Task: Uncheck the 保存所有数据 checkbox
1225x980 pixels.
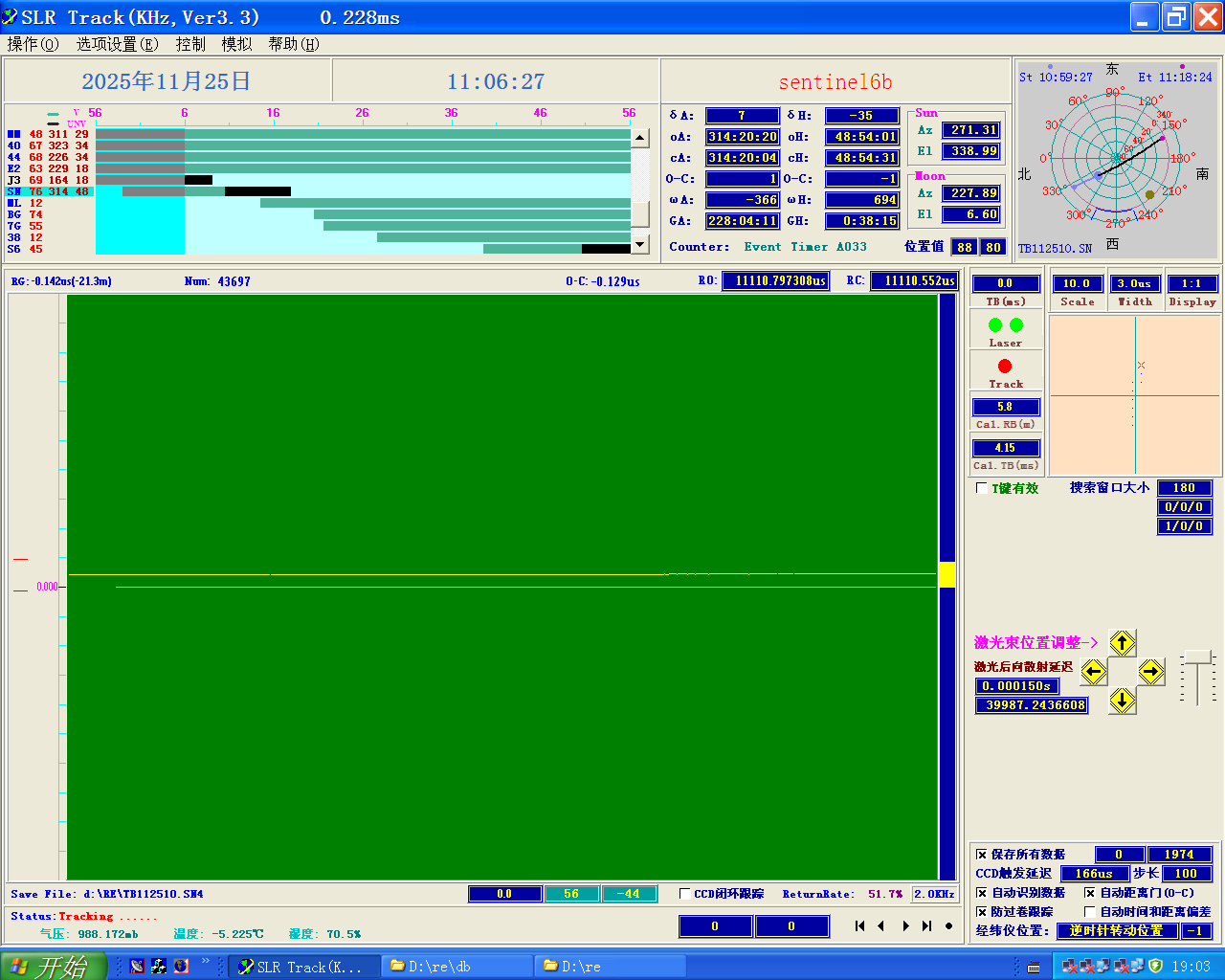Action: pos(982,855)
